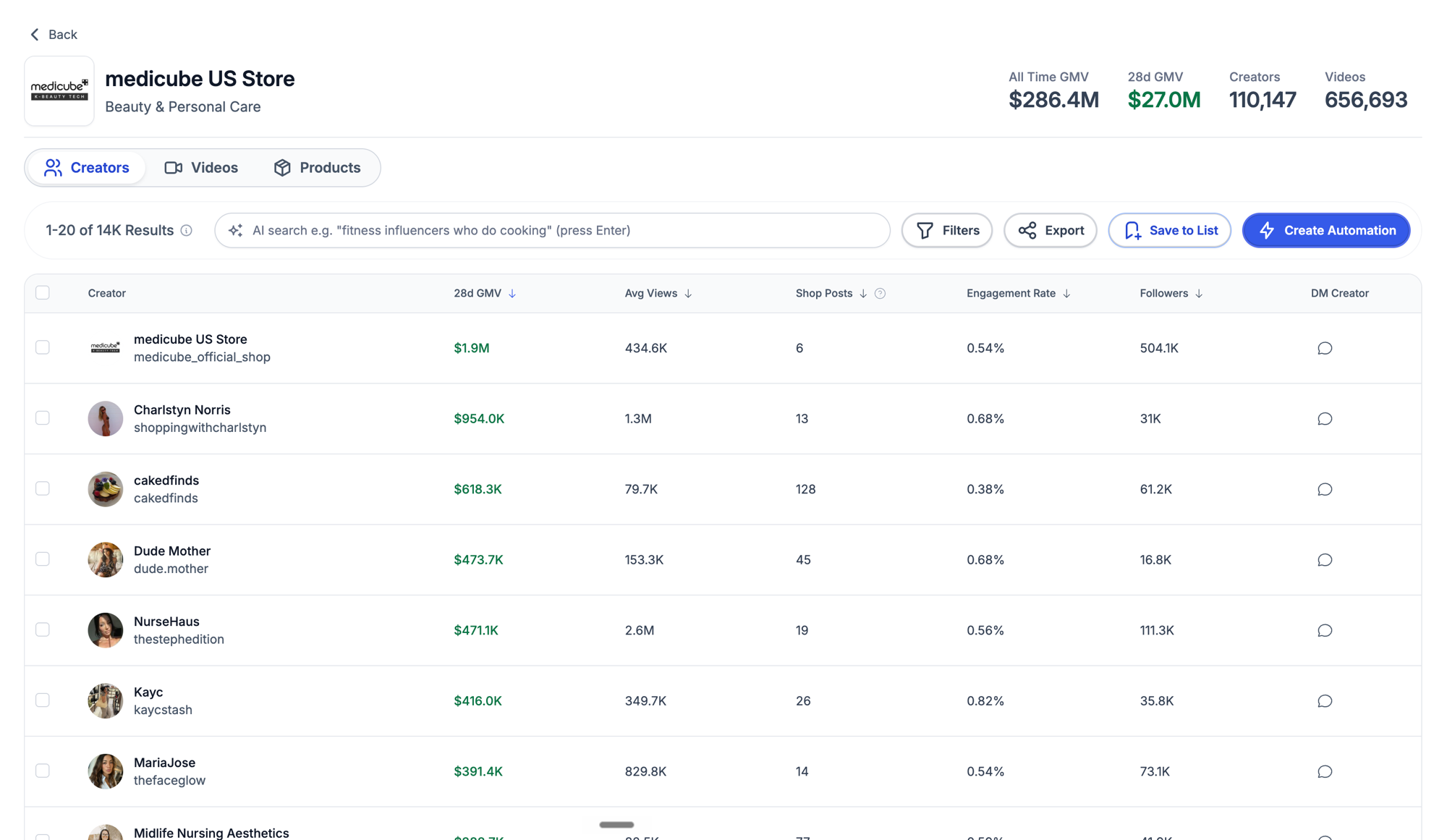
Task: Sort by Shop Posts column
Action: tap(831, 293)
